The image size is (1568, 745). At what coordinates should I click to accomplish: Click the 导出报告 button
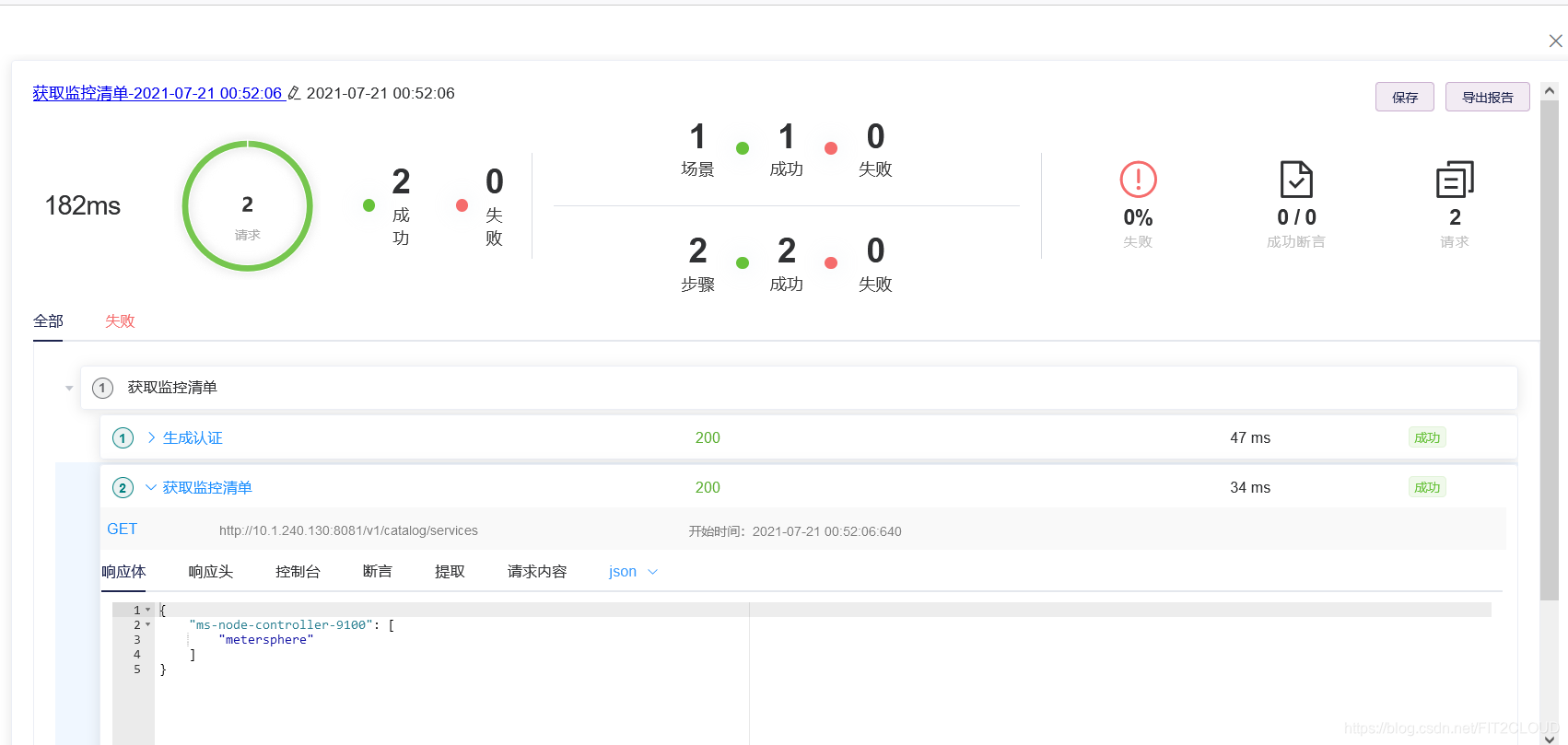(1488, 97)
